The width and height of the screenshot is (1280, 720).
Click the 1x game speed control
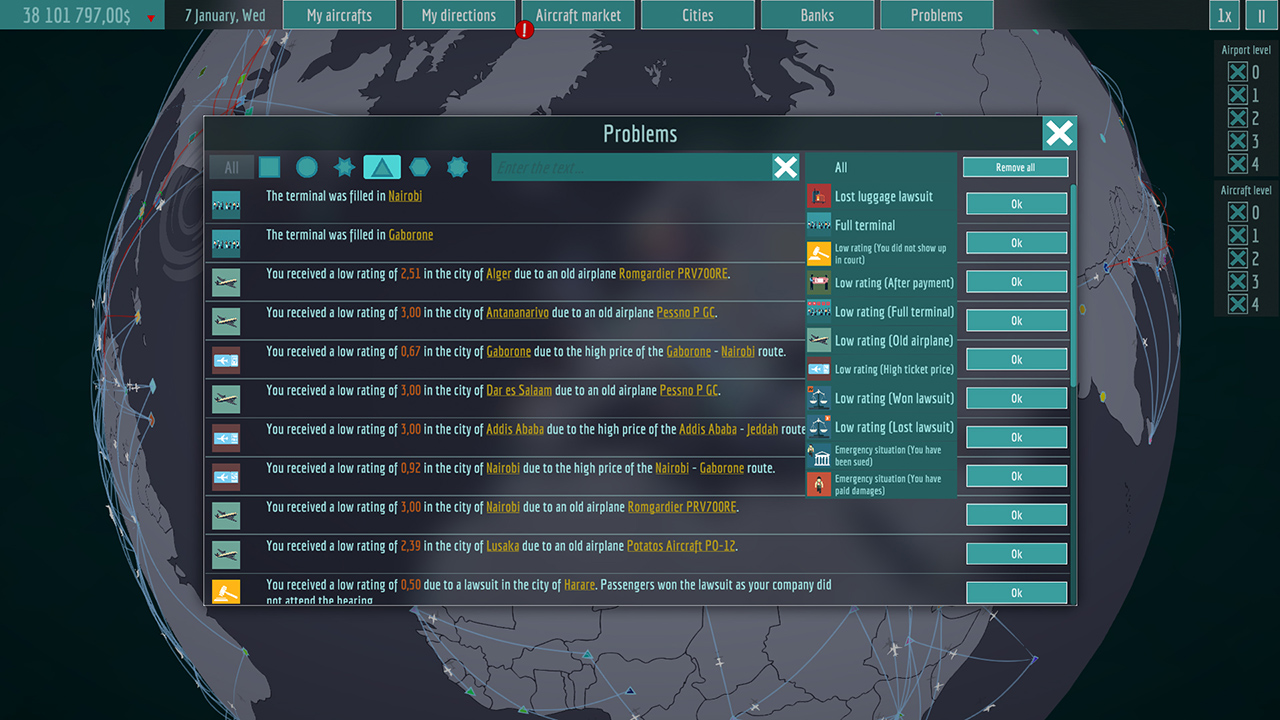pyautogui.click(x=1224, y=15)
